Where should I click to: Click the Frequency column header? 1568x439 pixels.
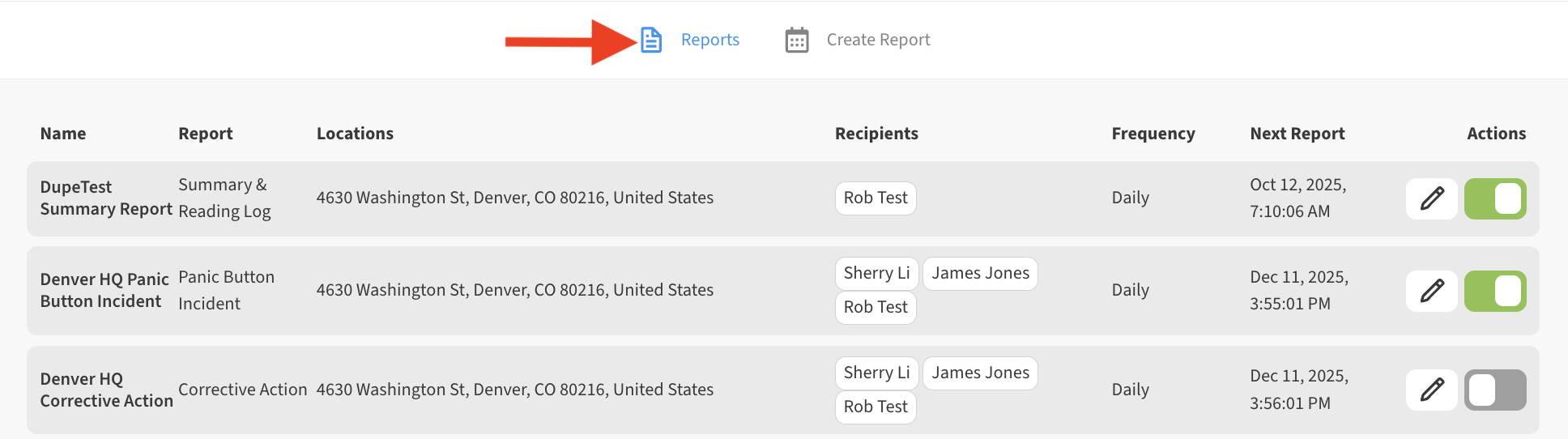pyautogui.click(x=1153, y=134)
